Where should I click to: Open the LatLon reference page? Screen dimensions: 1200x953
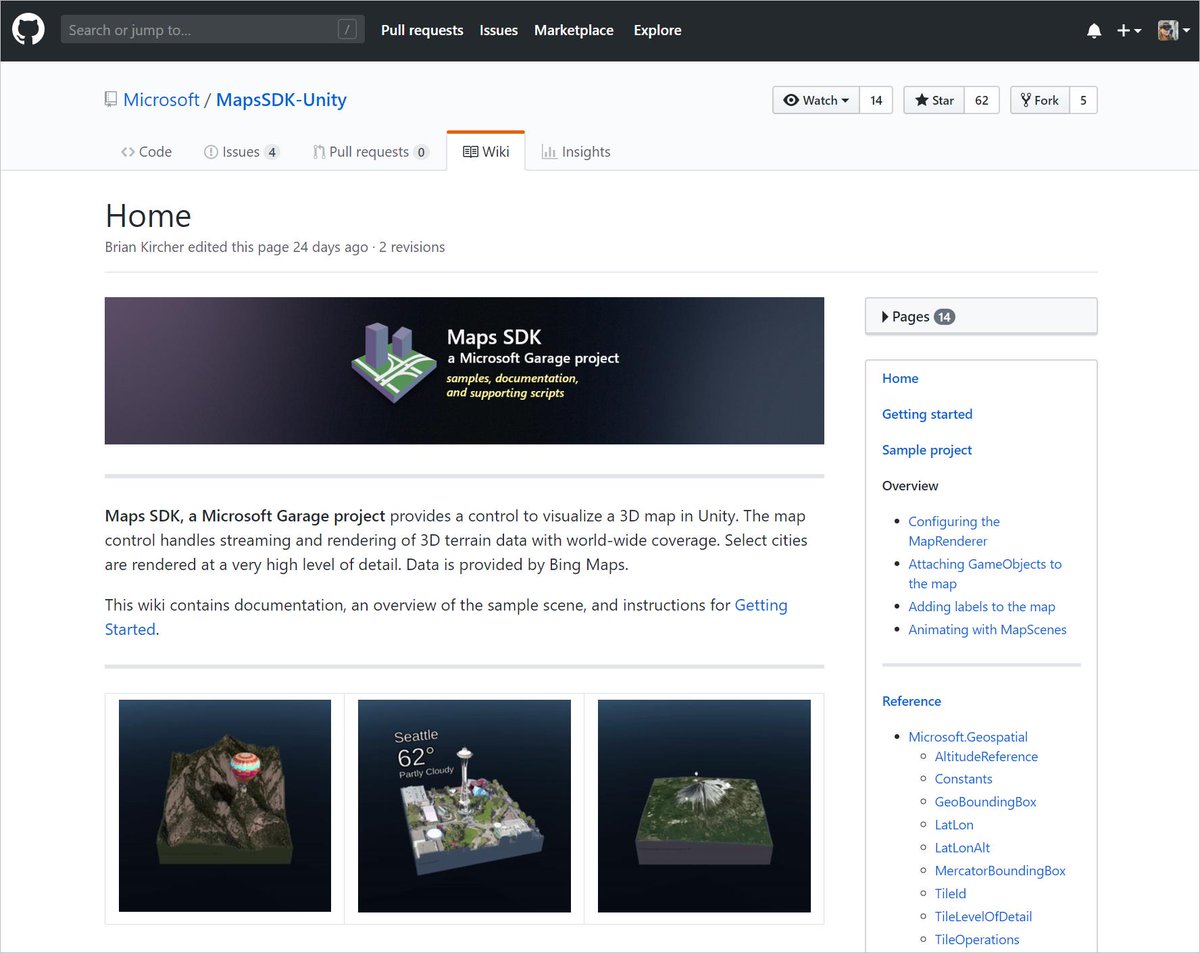(954, 825)
